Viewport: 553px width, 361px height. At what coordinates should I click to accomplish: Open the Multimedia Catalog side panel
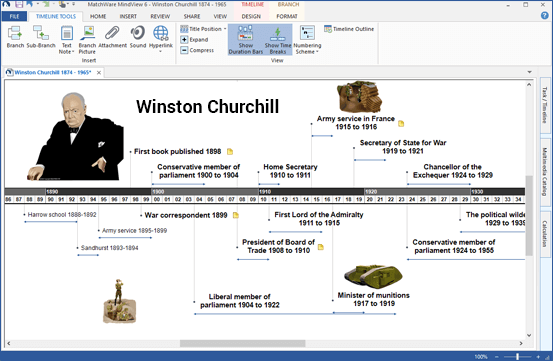click(x=545, y=171)
